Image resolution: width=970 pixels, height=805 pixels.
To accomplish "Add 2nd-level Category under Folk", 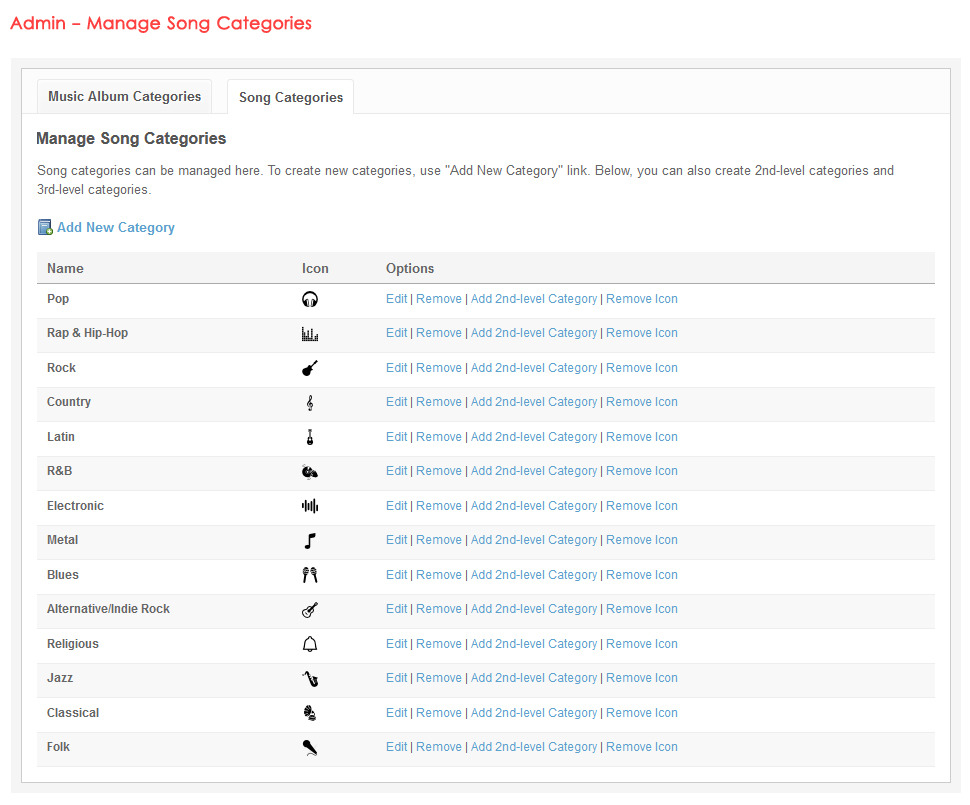I will pos(533,747).
